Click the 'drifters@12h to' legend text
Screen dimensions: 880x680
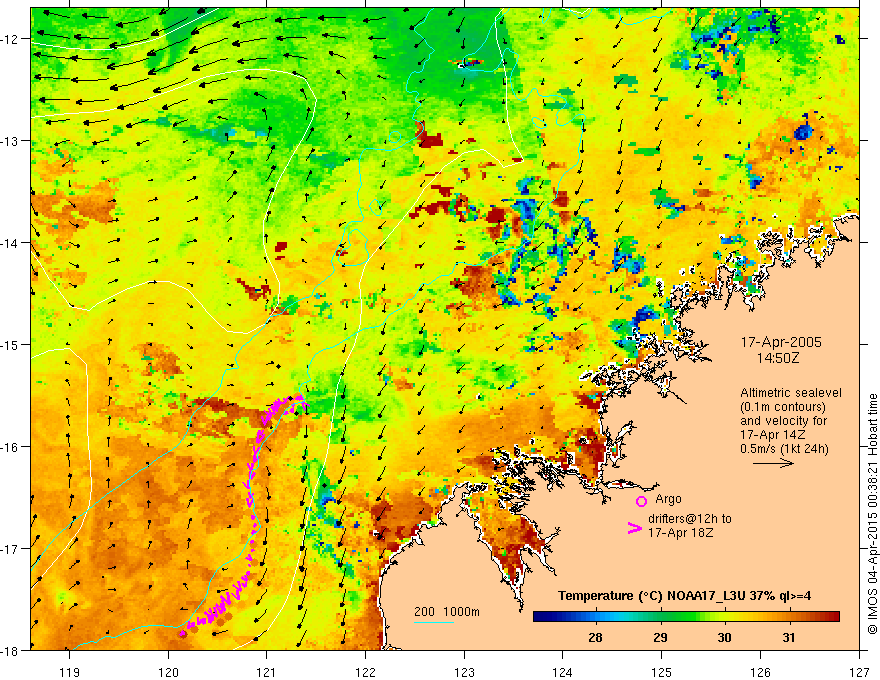(x=690, y=518)
